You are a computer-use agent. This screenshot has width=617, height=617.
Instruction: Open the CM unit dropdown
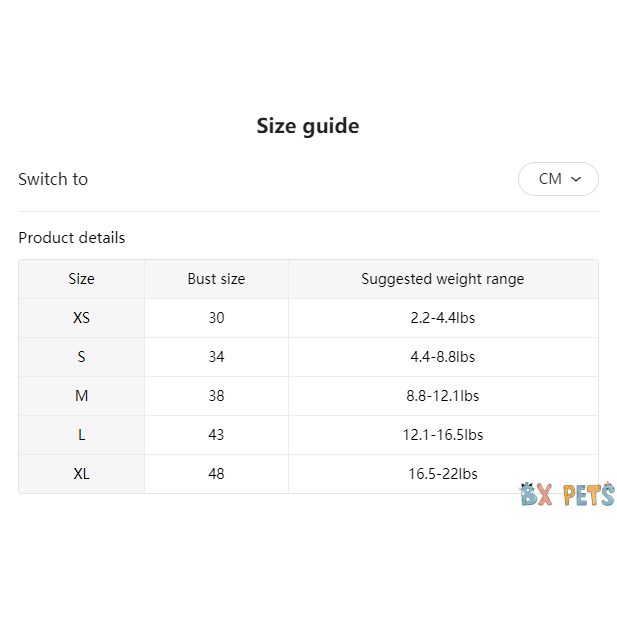(558, 179)
